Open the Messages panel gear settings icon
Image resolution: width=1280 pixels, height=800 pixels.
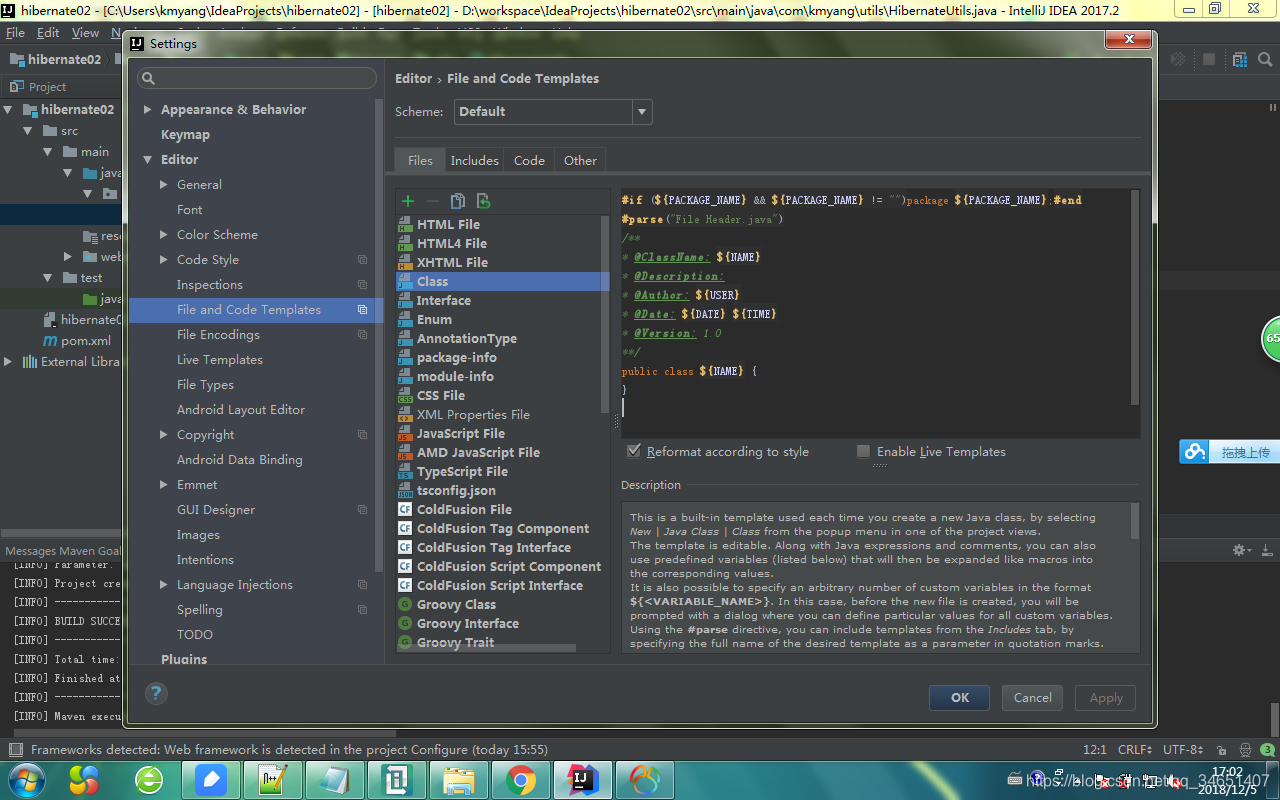(x=1241, y=550)
